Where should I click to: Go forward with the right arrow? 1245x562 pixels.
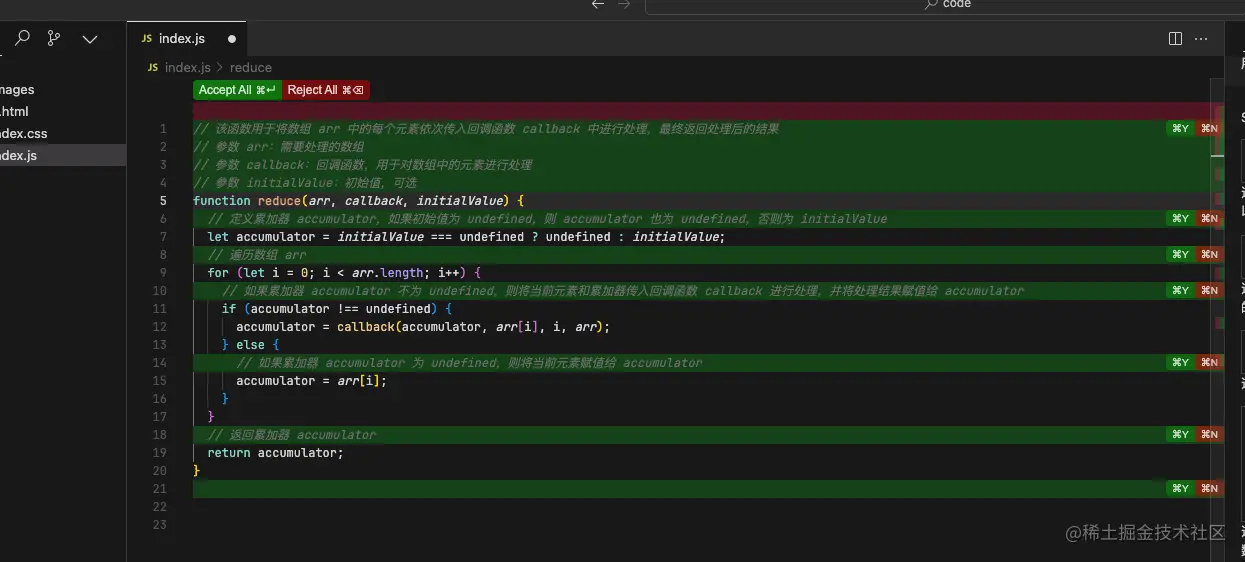624,5
